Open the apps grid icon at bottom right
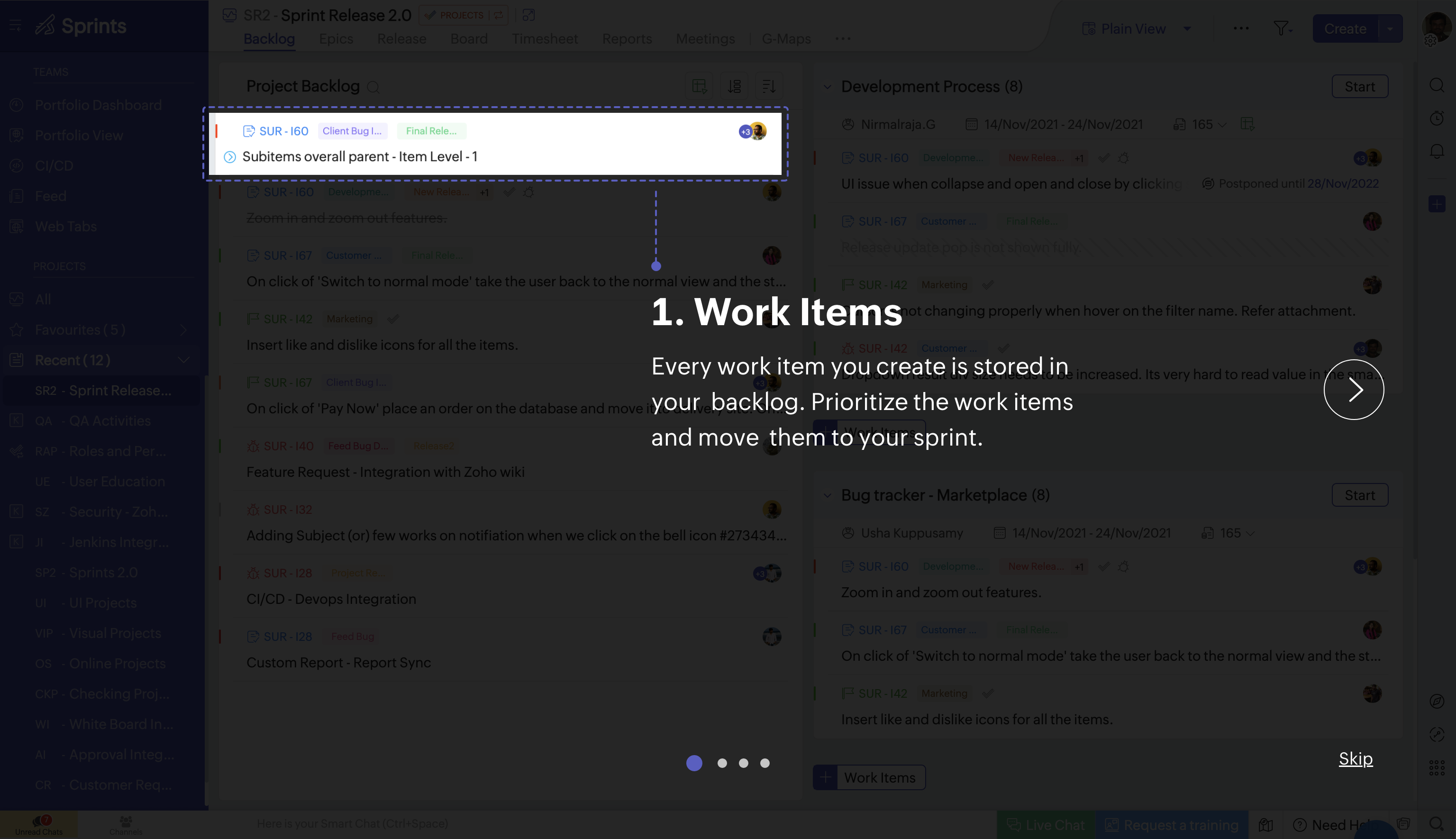The width and height of the screenshot is (1456, 839). click(1437, 767)
